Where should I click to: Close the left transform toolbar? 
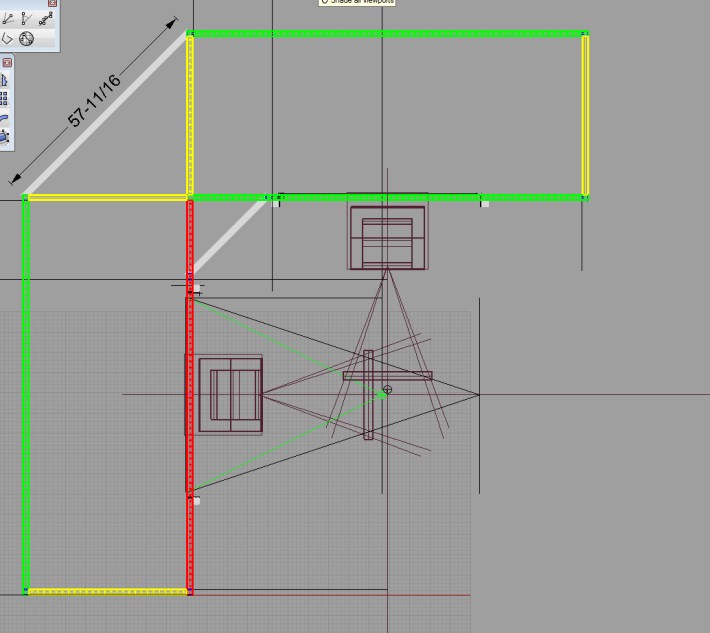pyautogui.click(x=6, y=62)
